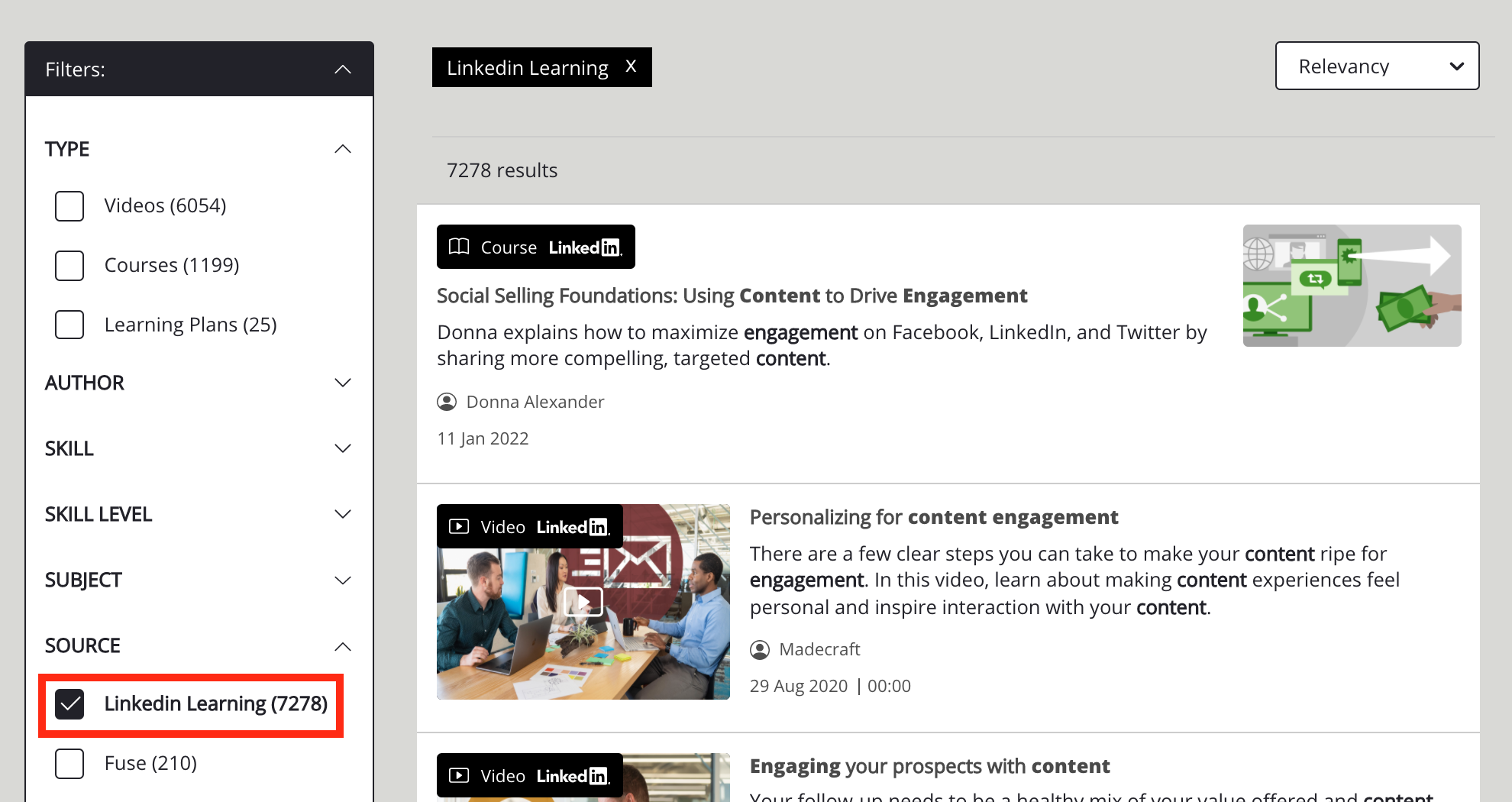This screenshot has width=1512, height=802.
Task: Click the Video badge on second result
Action: [529, 526]
